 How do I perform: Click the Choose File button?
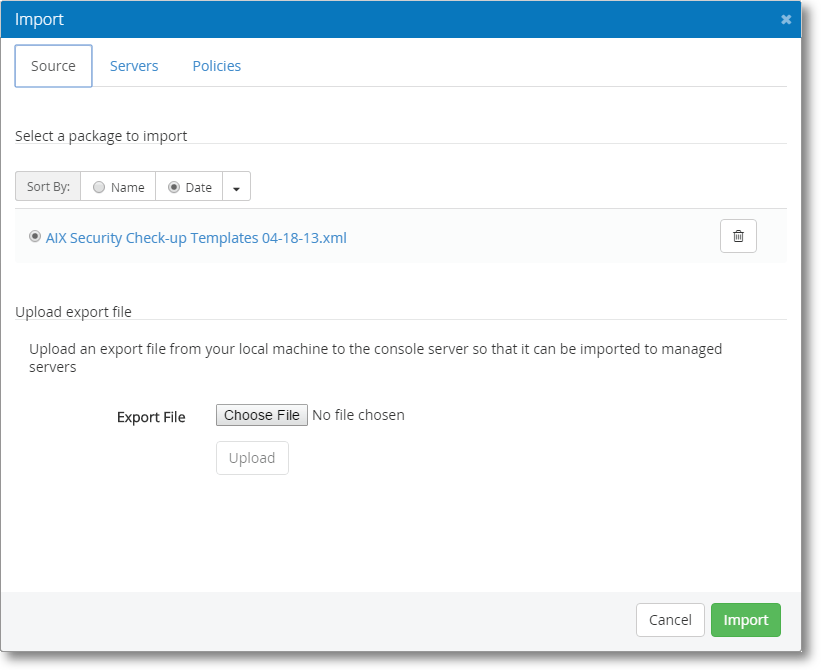click(262, 415)
